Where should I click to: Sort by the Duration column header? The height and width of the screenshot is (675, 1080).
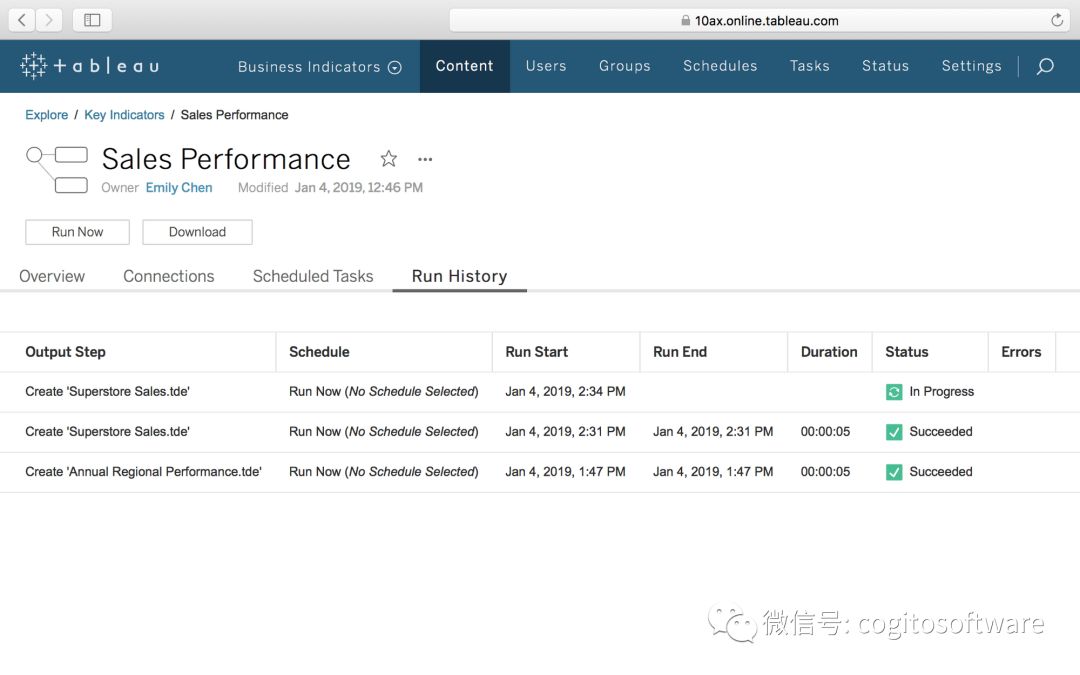(829, 352)
